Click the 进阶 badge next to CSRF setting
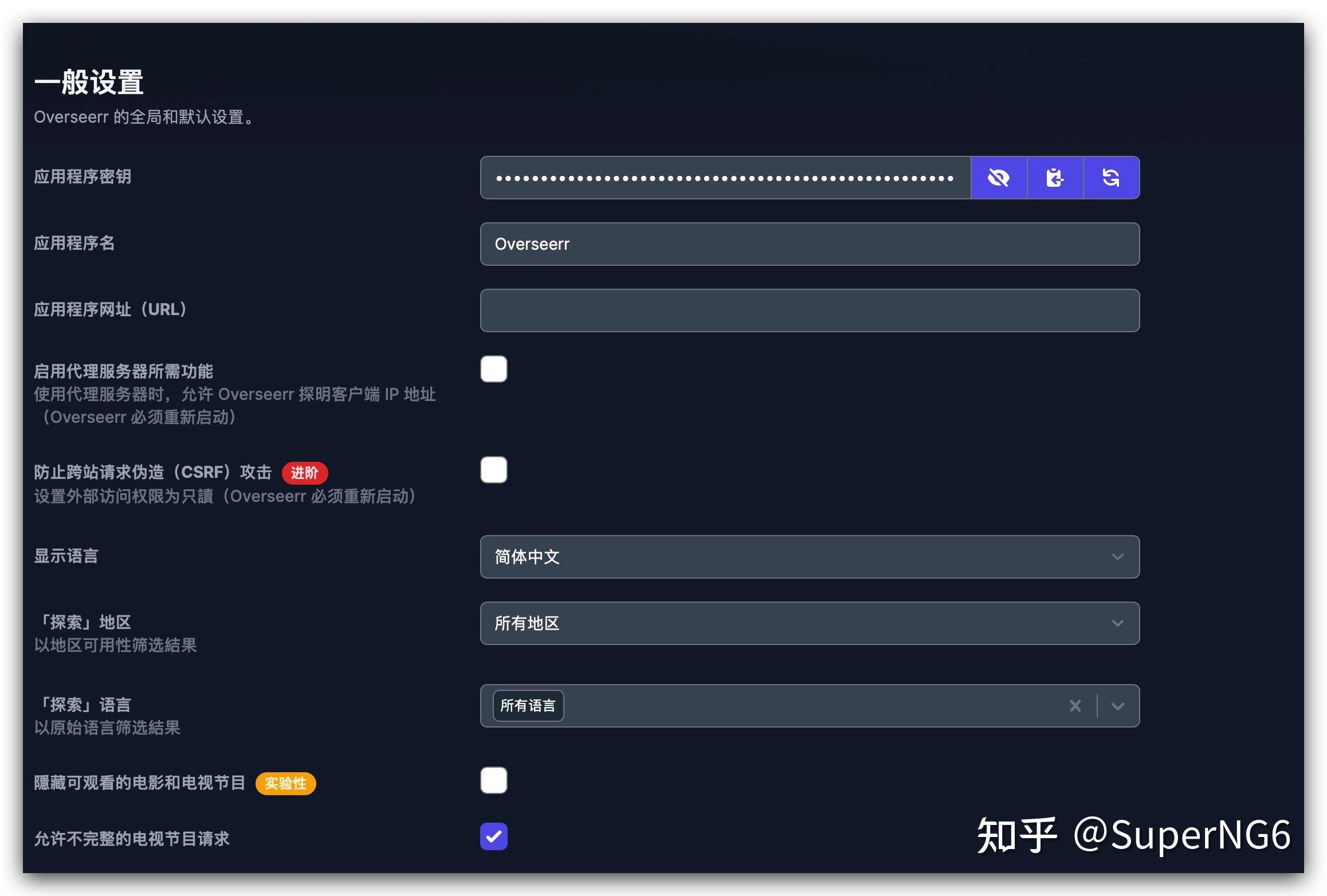The height and width of the screenshot is (896, 1327). (305, 473)
